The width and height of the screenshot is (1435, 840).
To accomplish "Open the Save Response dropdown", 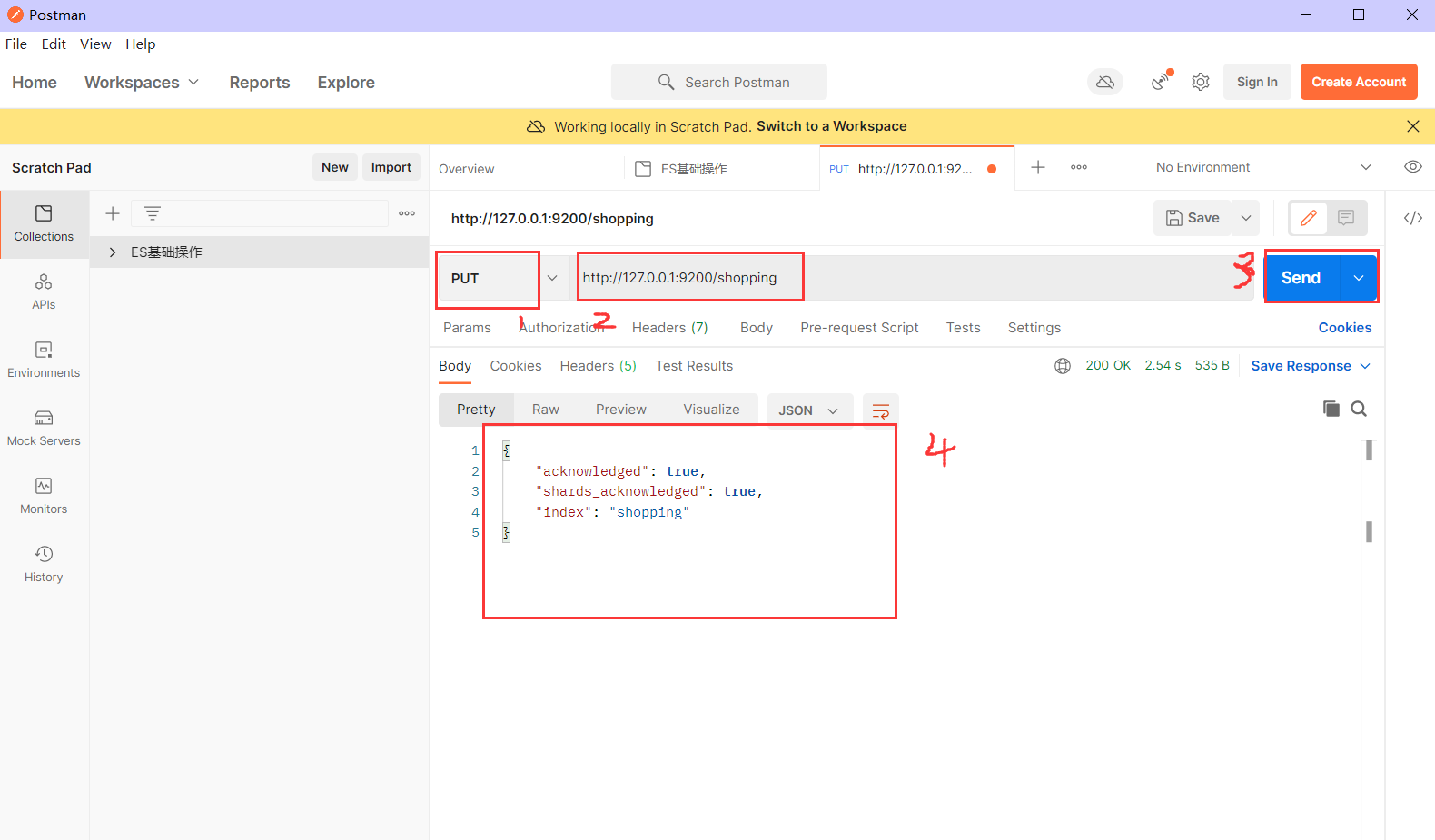I will click(x=1311, y=366).
